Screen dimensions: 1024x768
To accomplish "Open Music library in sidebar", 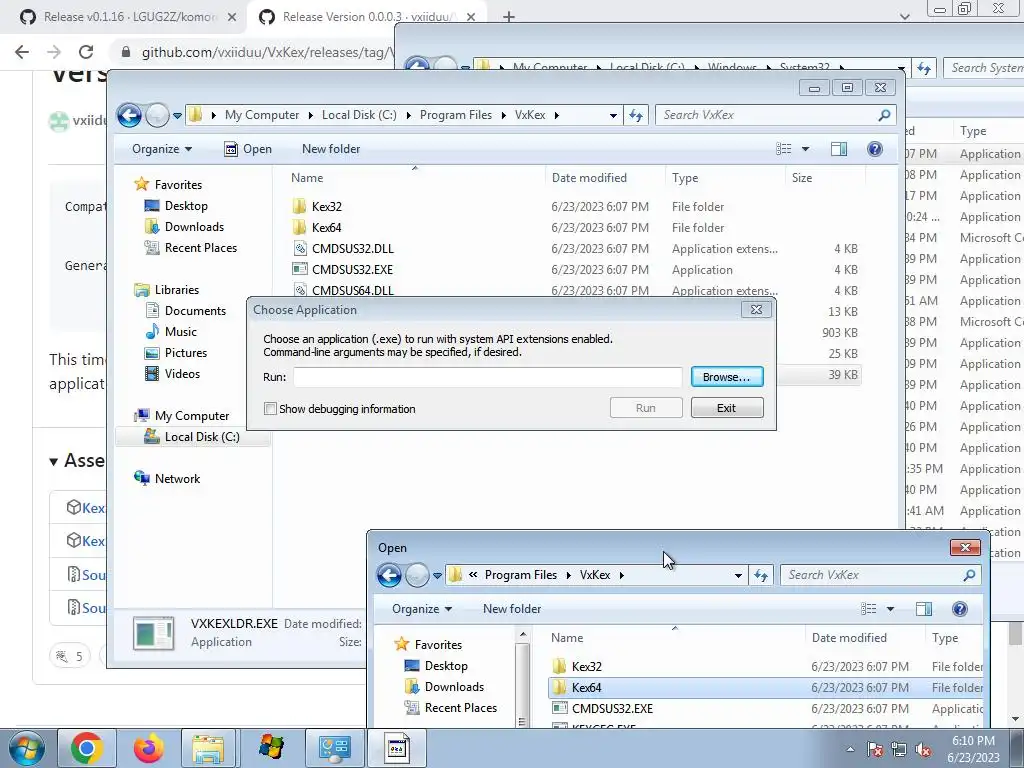I will pos(180,332).
